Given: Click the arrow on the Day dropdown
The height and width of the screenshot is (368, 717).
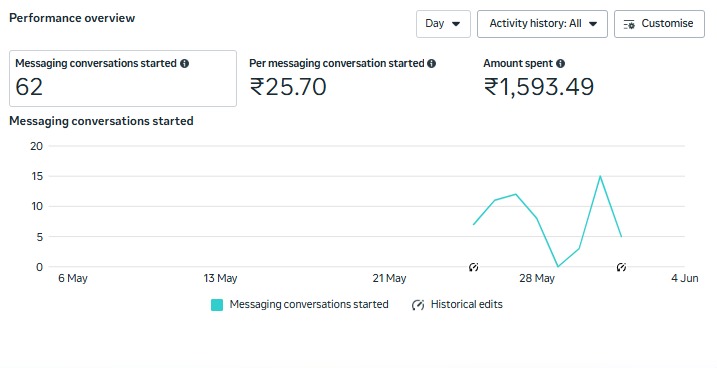Looking at the screenshot, I should 456,24.
